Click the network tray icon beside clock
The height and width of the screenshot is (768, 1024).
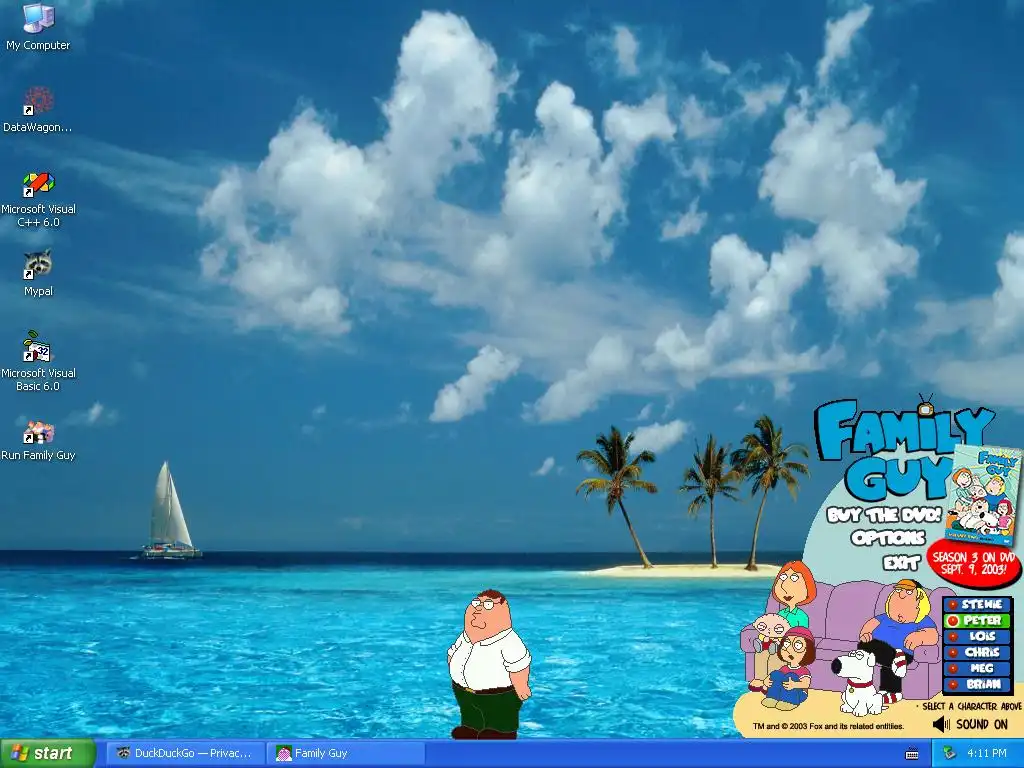(x=949, y=754)
